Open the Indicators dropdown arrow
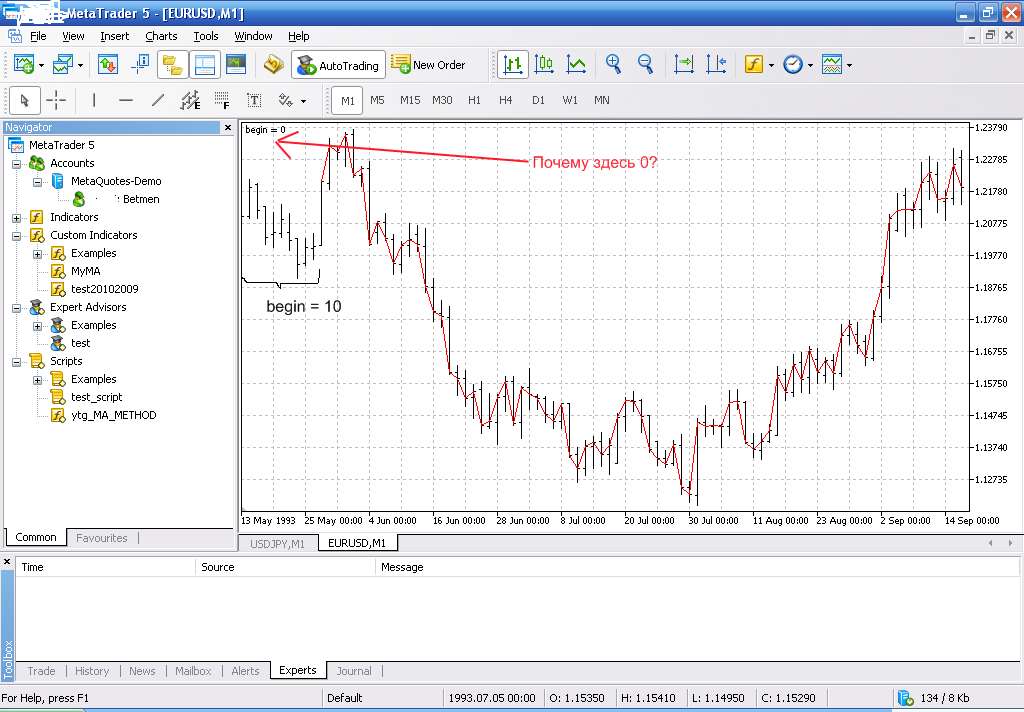The image size is (1024, 712). point(771,65)
